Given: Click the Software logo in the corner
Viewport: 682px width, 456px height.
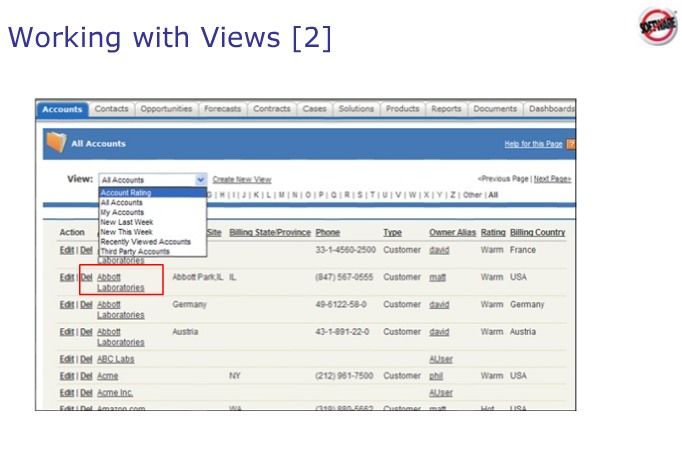Looking at the screenshot, I should coord(657,27).
